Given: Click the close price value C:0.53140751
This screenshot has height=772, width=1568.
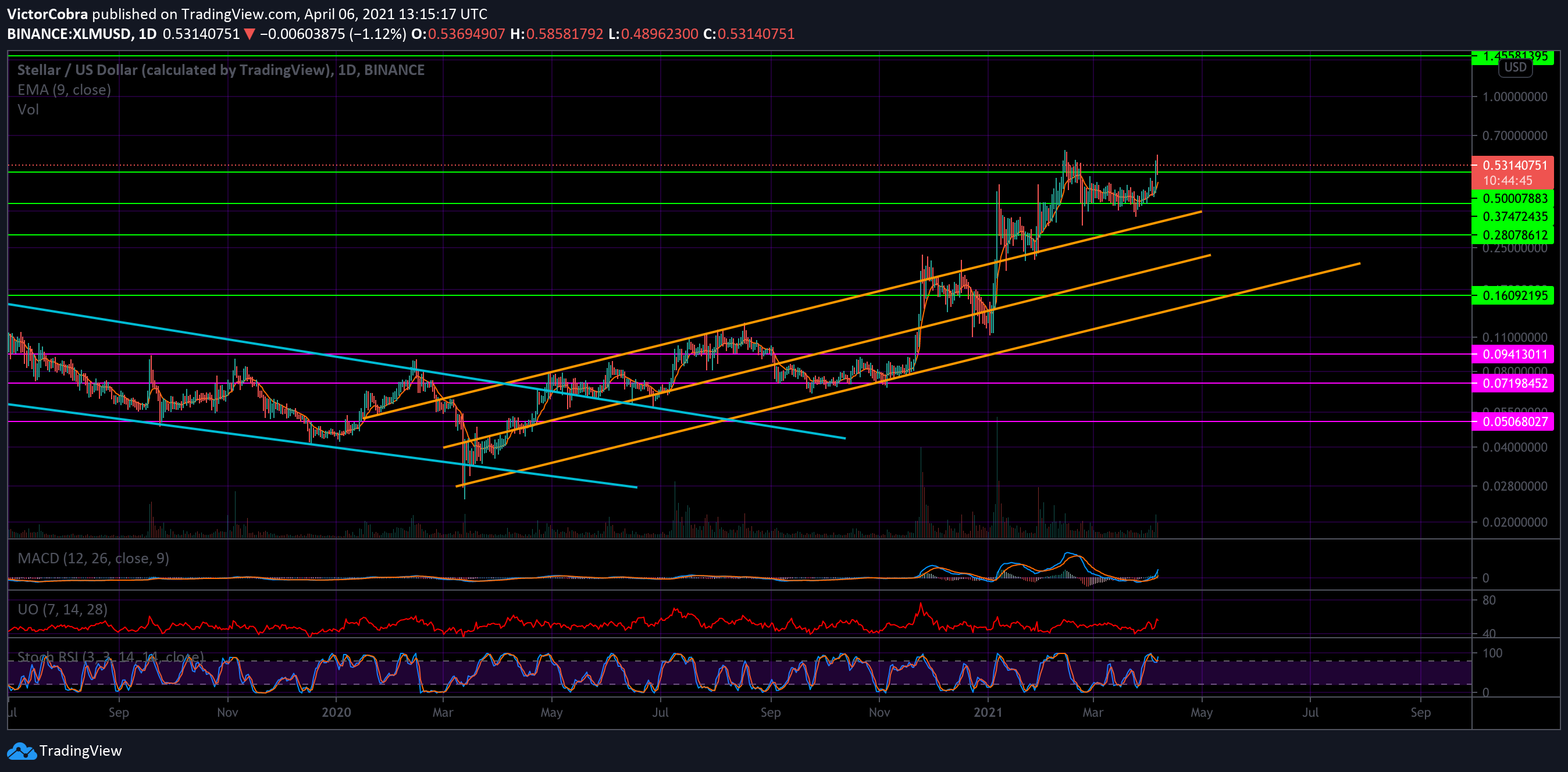Looking at the screenshot, I should (x=749, y=34).
